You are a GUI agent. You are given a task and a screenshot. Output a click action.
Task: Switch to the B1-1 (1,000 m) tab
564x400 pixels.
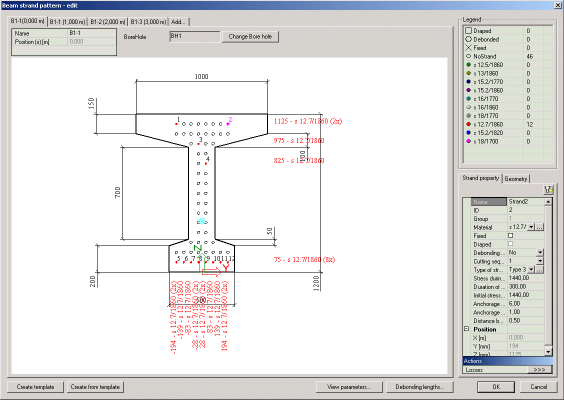[x=67, y=22]
